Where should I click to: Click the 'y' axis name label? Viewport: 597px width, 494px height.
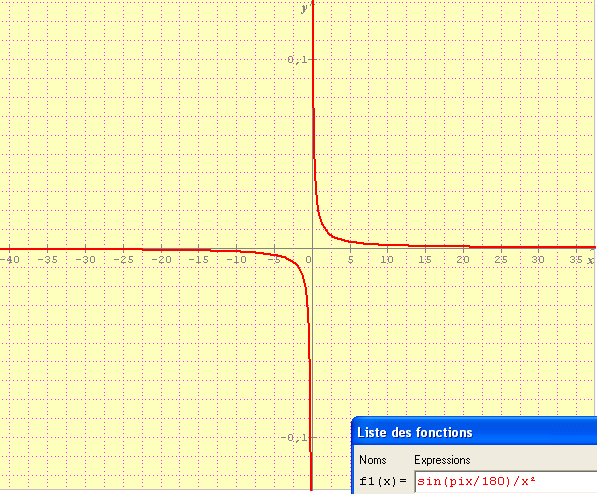(305, 8)
